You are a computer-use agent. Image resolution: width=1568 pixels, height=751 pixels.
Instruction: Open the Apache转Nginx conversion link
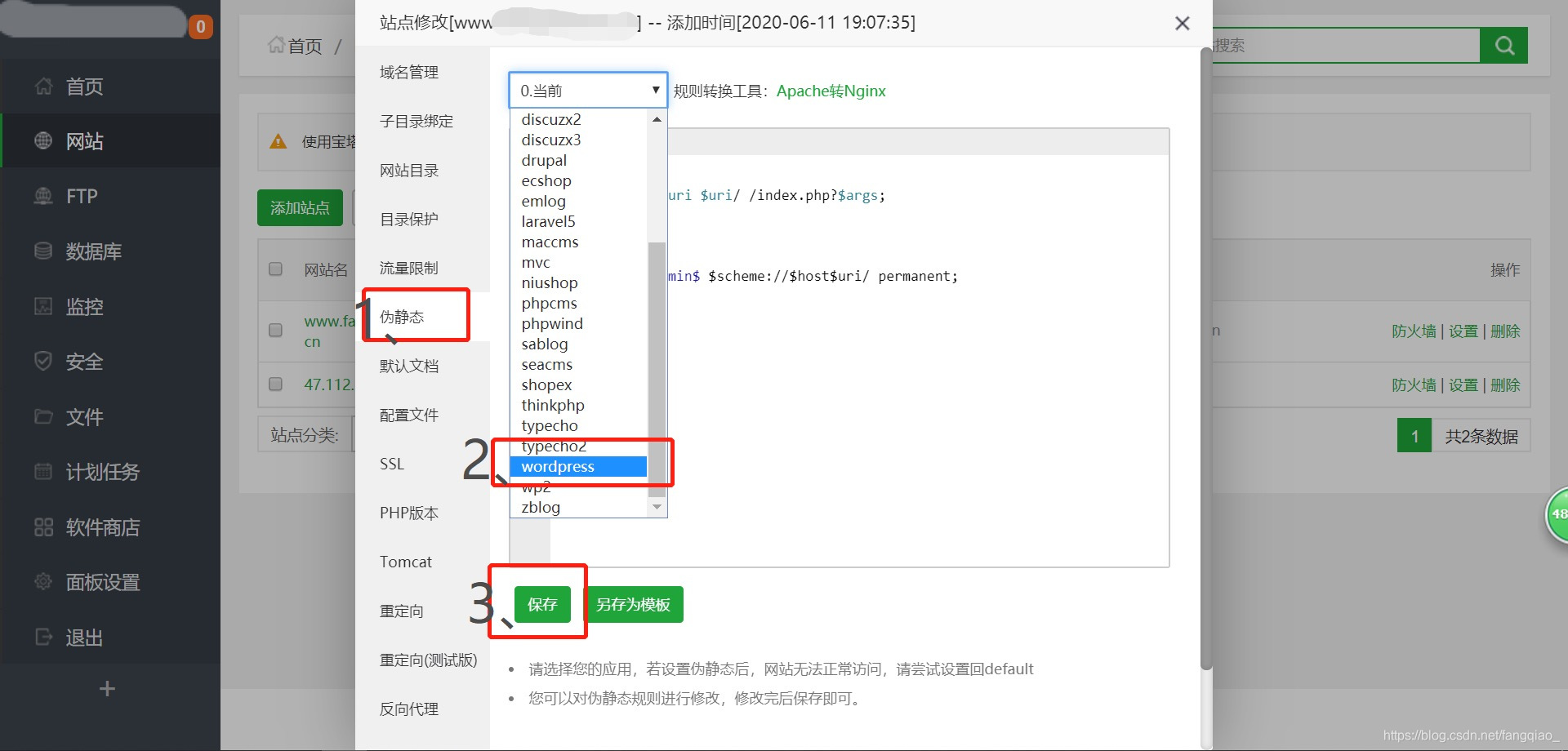coord(831,91)
